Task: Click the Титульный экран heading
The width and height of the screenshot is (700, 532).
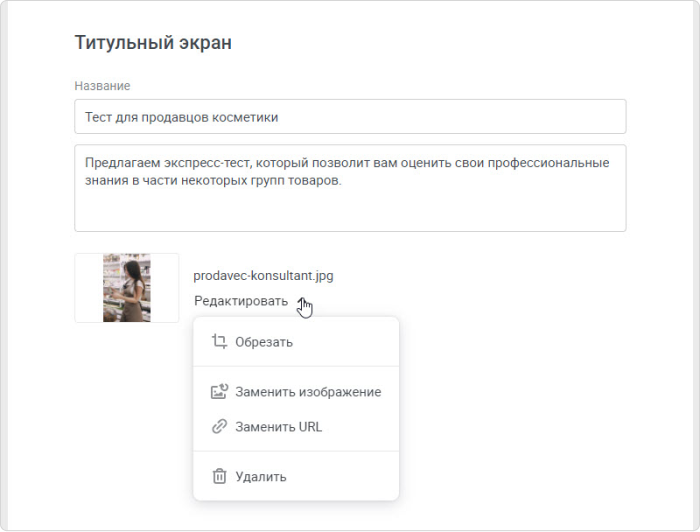Action: tap(153, 43)
